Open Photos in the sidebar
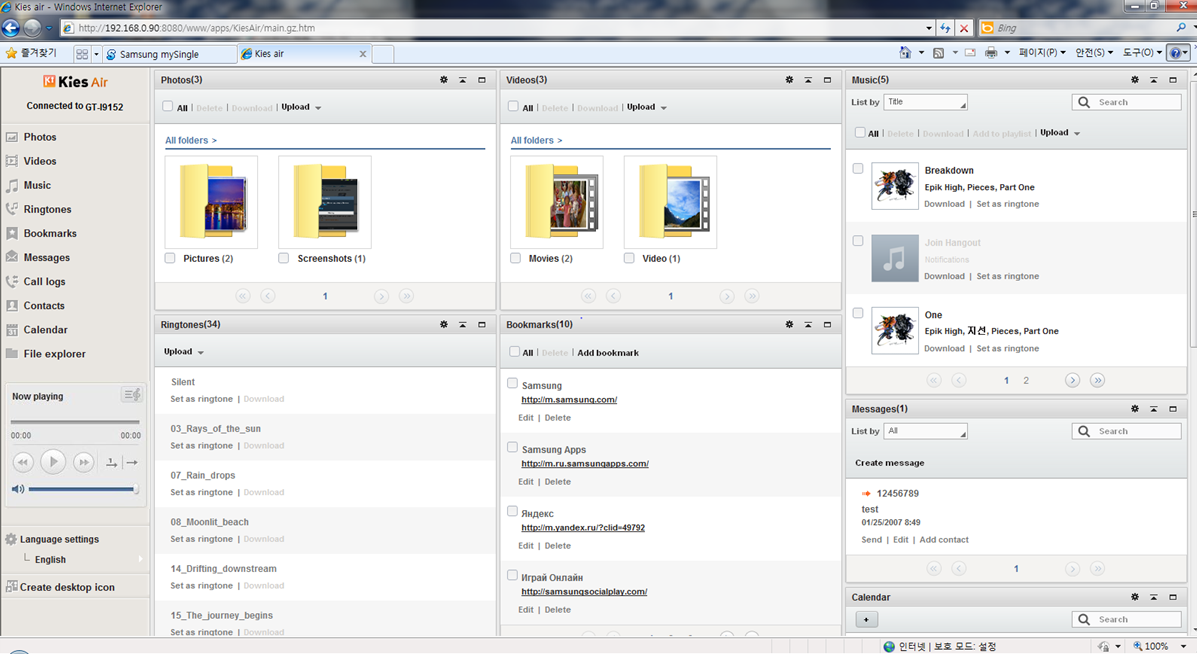 tap(40, 137)
